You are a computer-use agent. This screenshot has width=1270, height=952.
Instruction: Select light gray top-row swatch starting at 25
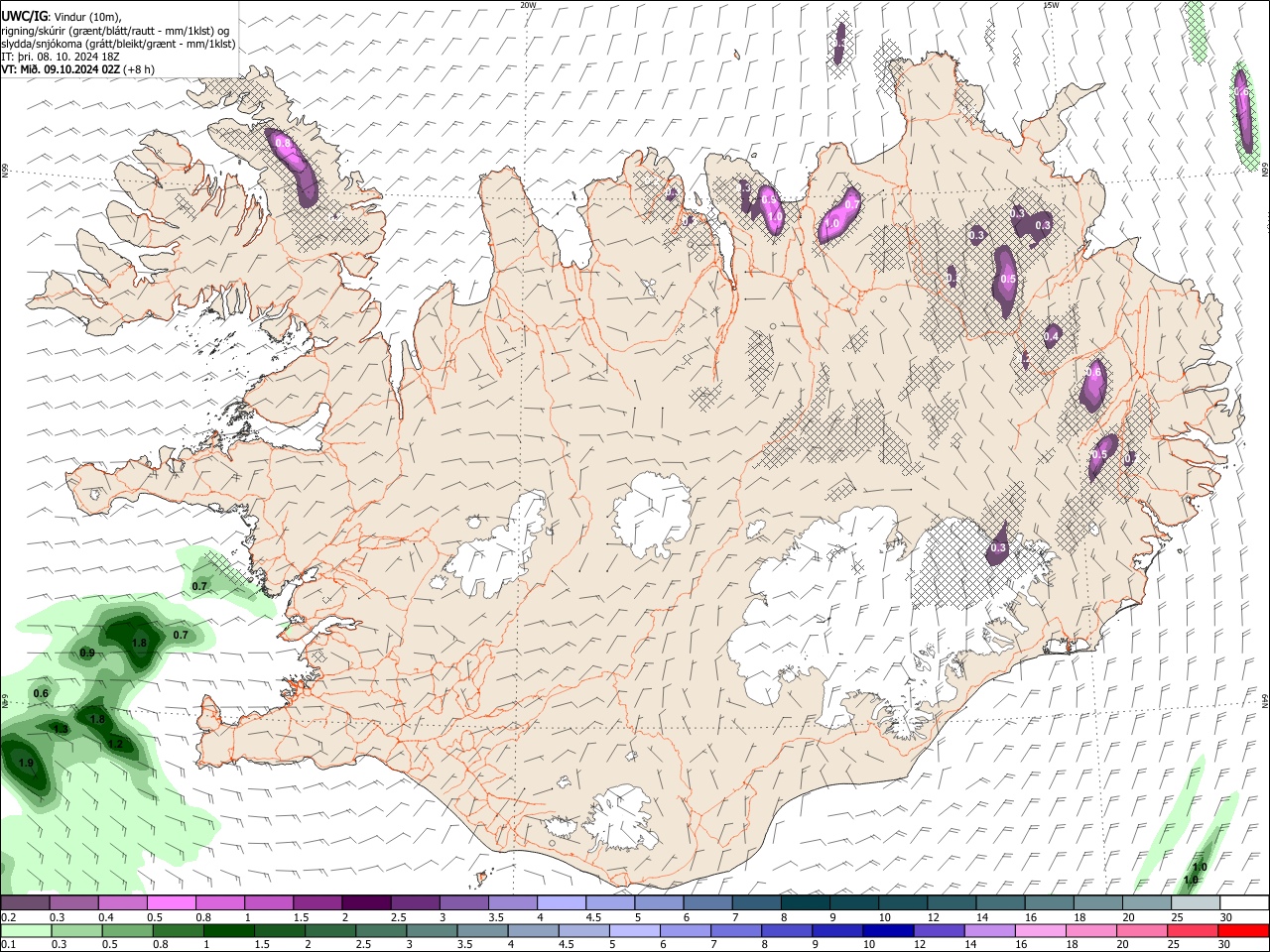tap(1194, 902)
